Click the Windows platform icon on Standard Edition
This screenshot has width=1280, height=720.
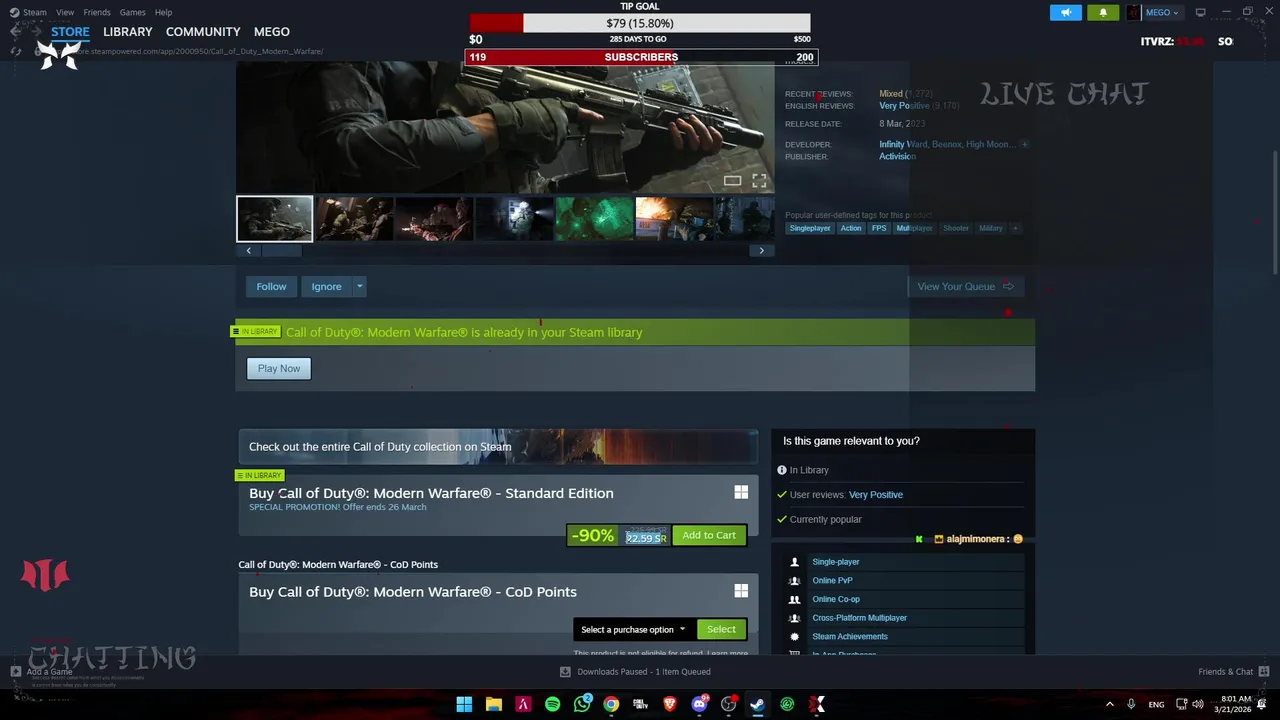(741, 492)
